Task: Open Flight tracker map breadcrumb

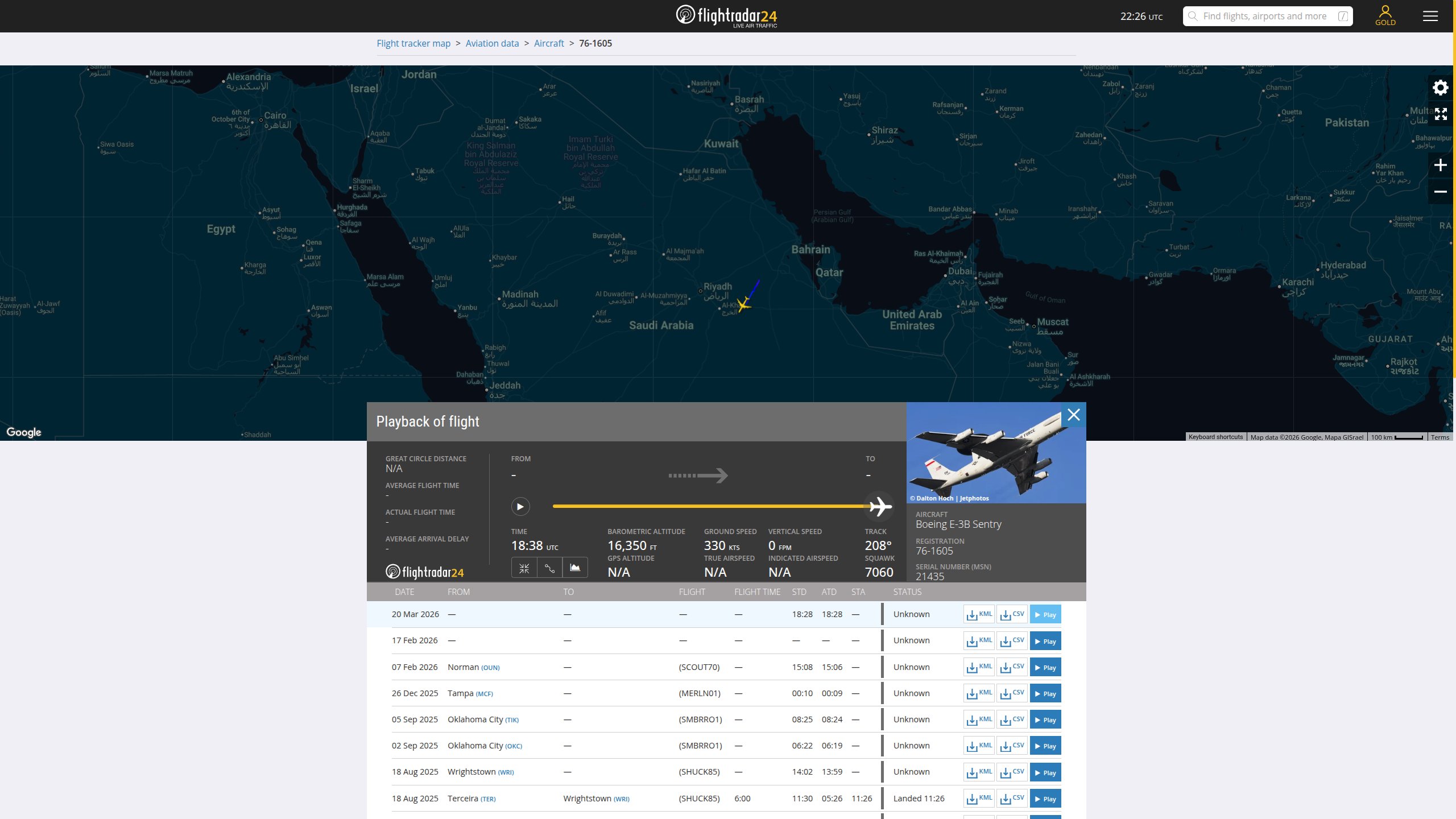Action: coord(413,43)
